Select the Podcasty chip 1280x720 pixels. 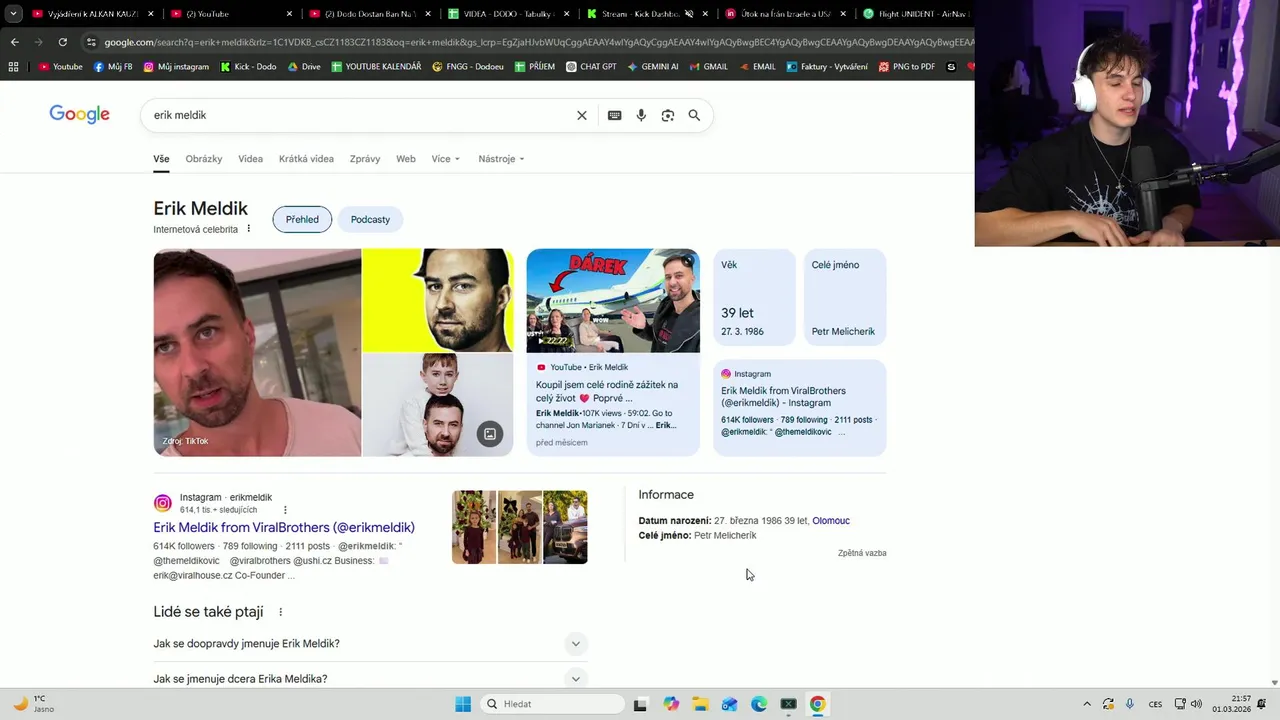[x=370, y=219]
